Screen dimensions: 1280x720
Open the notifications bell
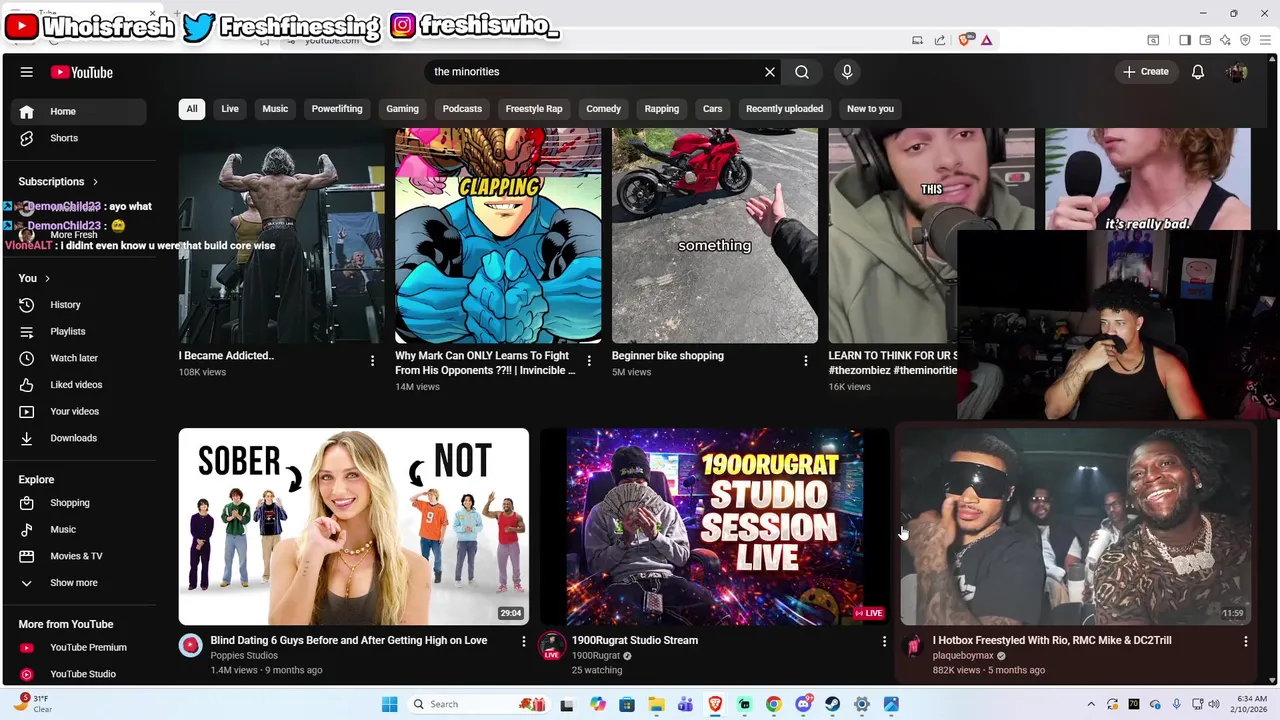point(1198,72)
